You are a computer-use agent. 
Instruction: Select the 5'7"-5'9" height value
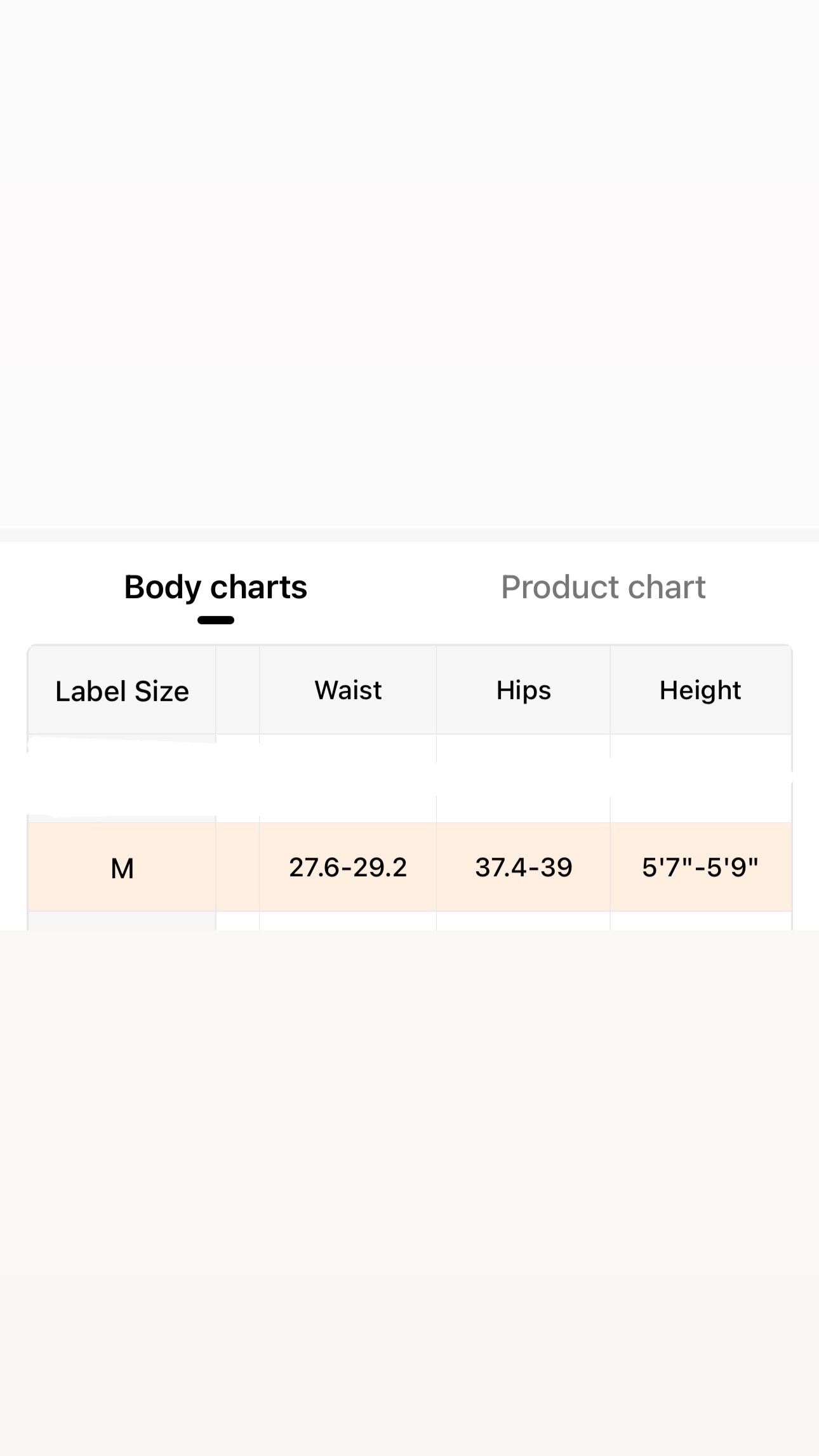tap(700, 867)
